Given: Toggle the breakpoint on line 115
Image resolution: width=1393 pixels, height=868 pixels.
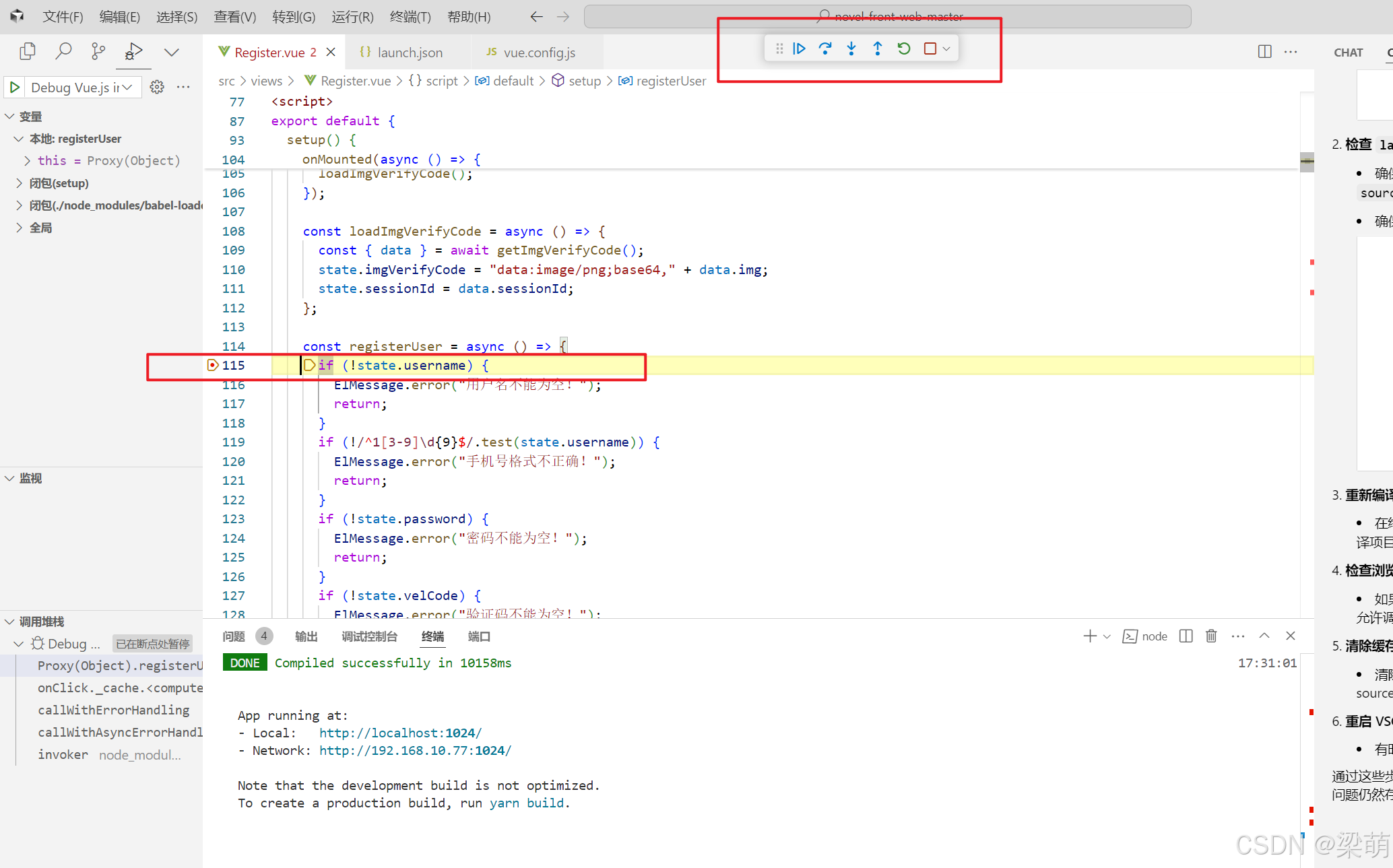Looking at the screenshot, I should (213, 365).
